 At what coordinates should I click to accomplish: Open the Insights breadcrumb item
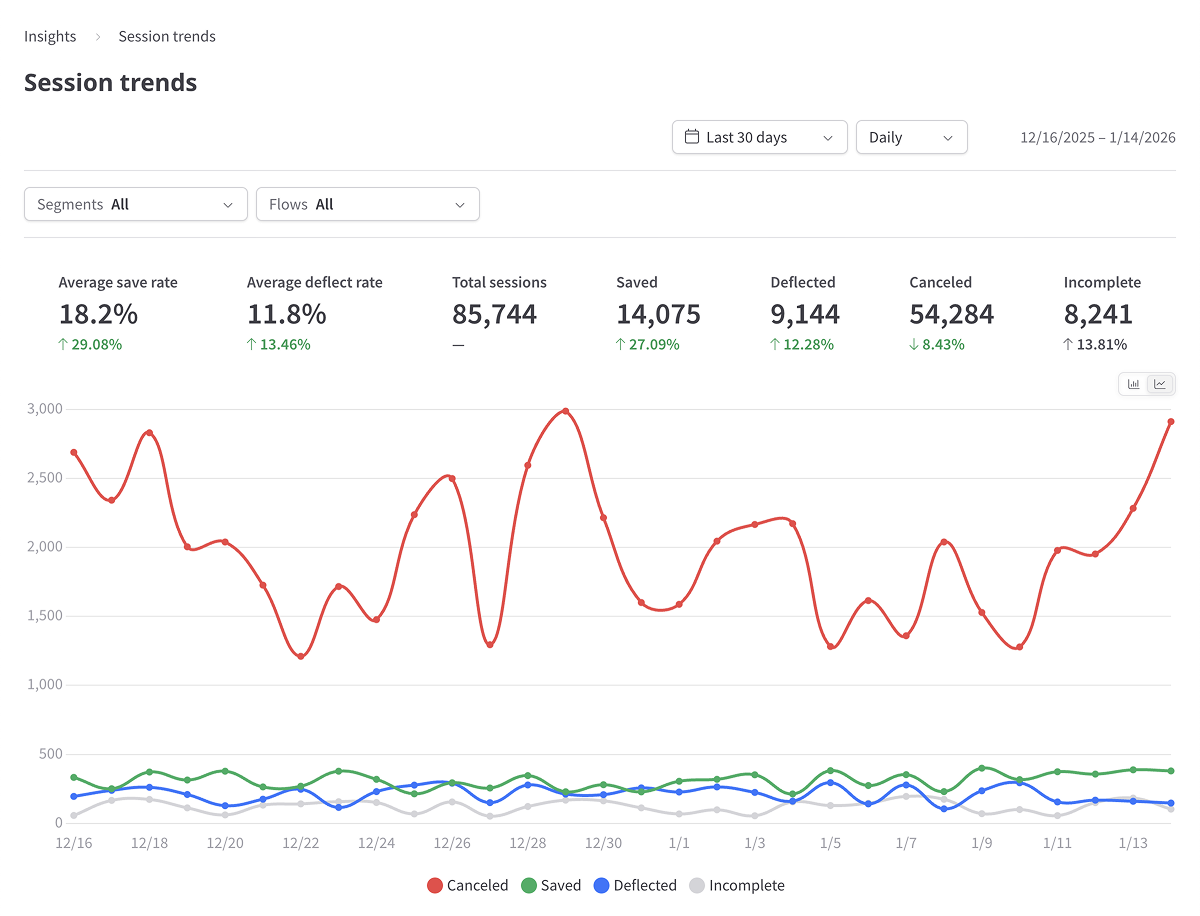point(50,36)
